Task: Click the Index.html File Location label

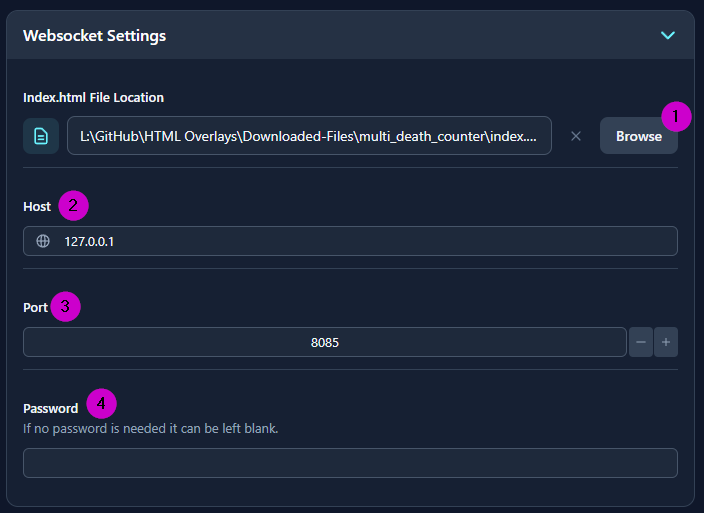Action: 93,97
